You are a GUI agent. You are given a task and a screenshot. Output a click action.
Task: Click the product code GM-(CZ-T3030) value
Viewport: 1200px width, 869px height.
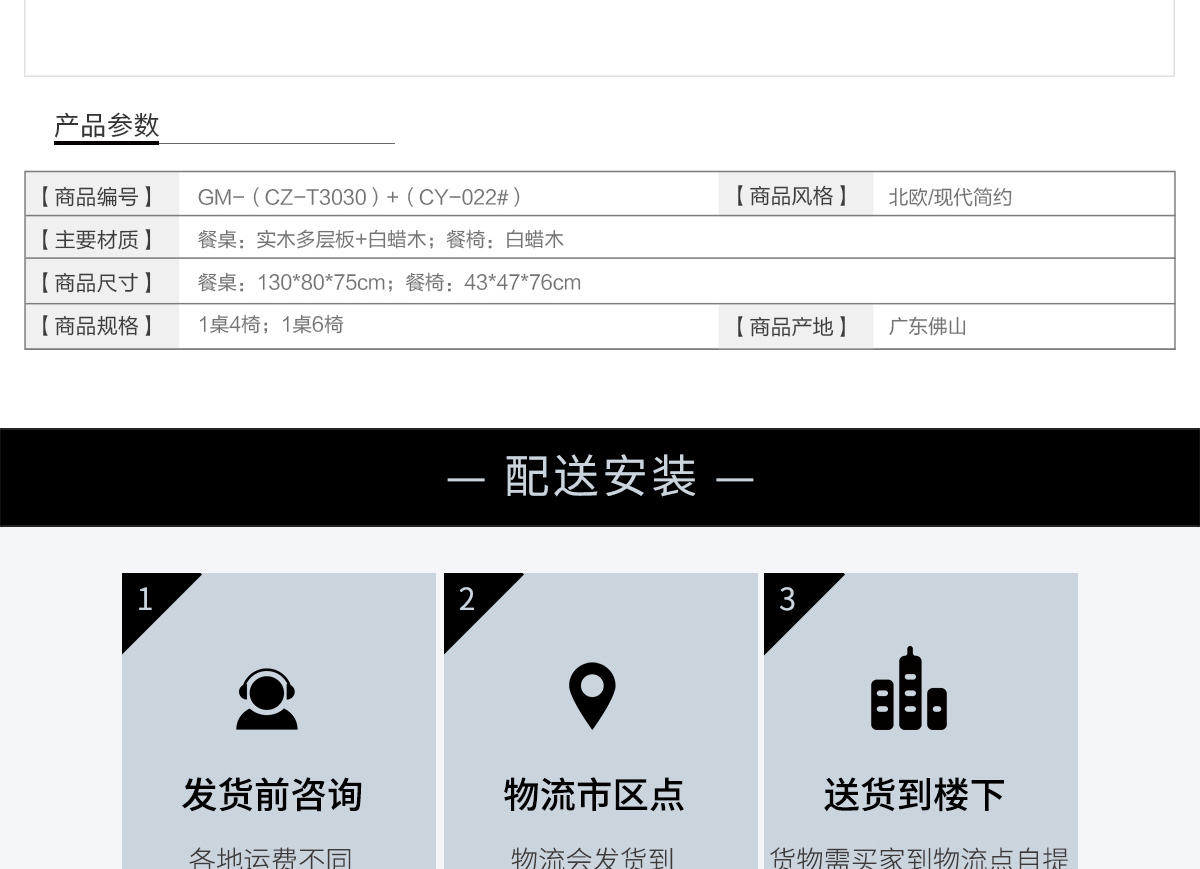pos(359,197)
